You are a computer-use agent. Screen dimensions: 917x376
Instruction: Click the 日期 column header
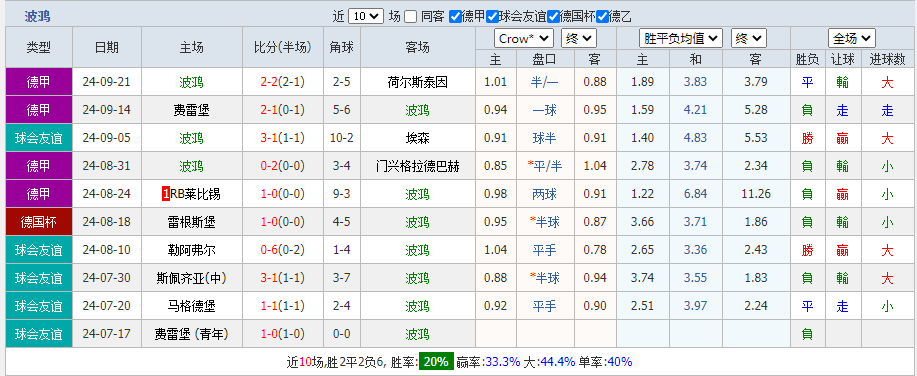(x=106, y=47)
